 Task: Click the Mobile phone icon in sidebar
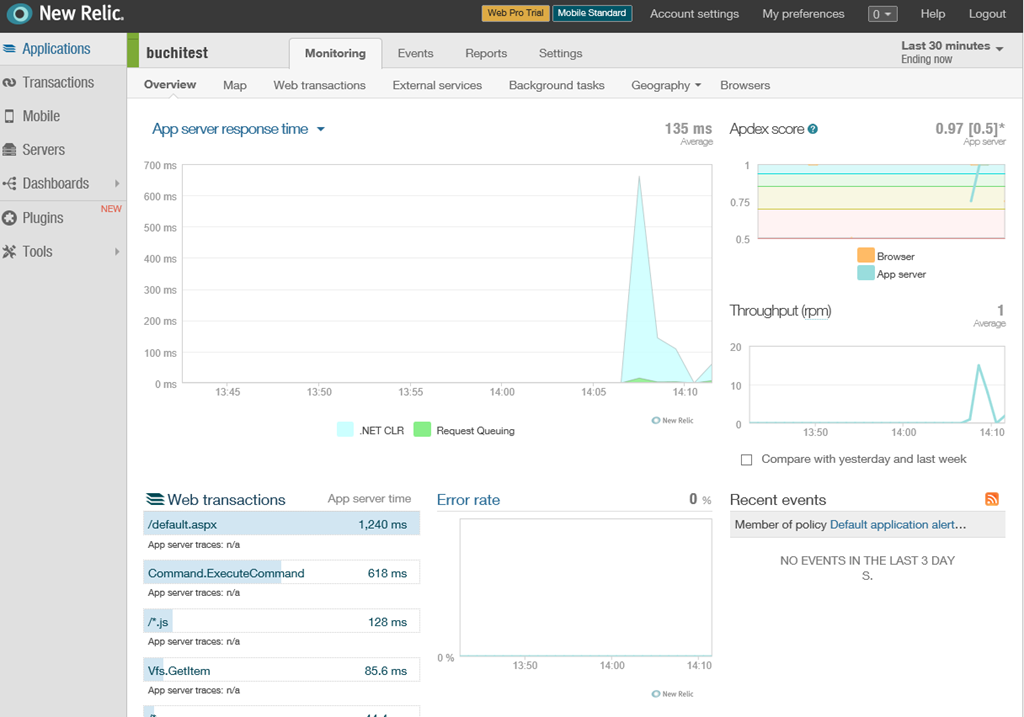(10, 116)
